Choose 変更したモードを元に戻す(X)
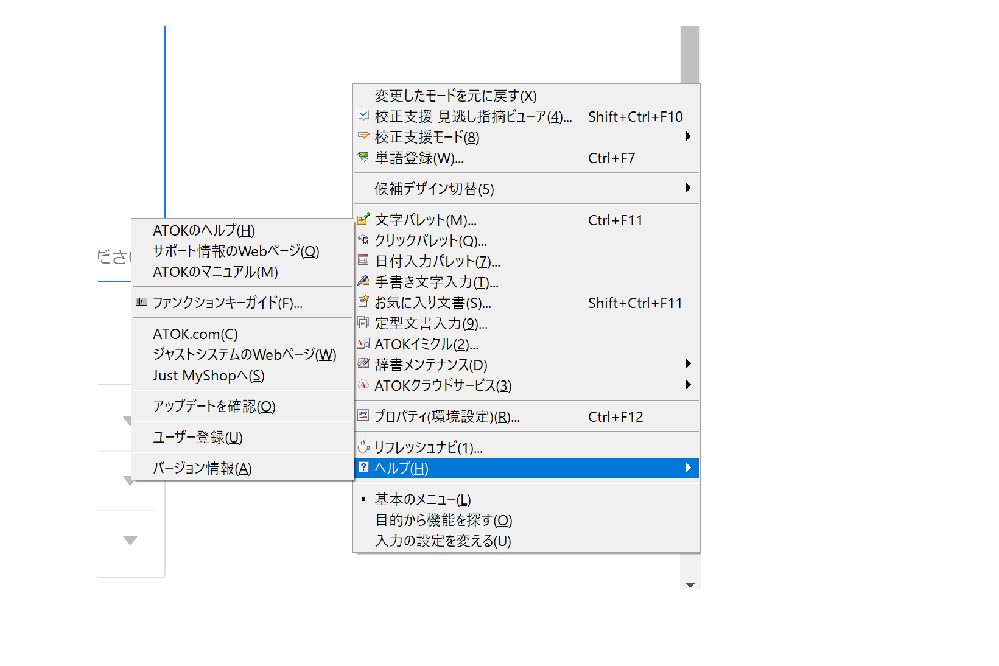This screenshot has width=999, height=666. (456, 96)
